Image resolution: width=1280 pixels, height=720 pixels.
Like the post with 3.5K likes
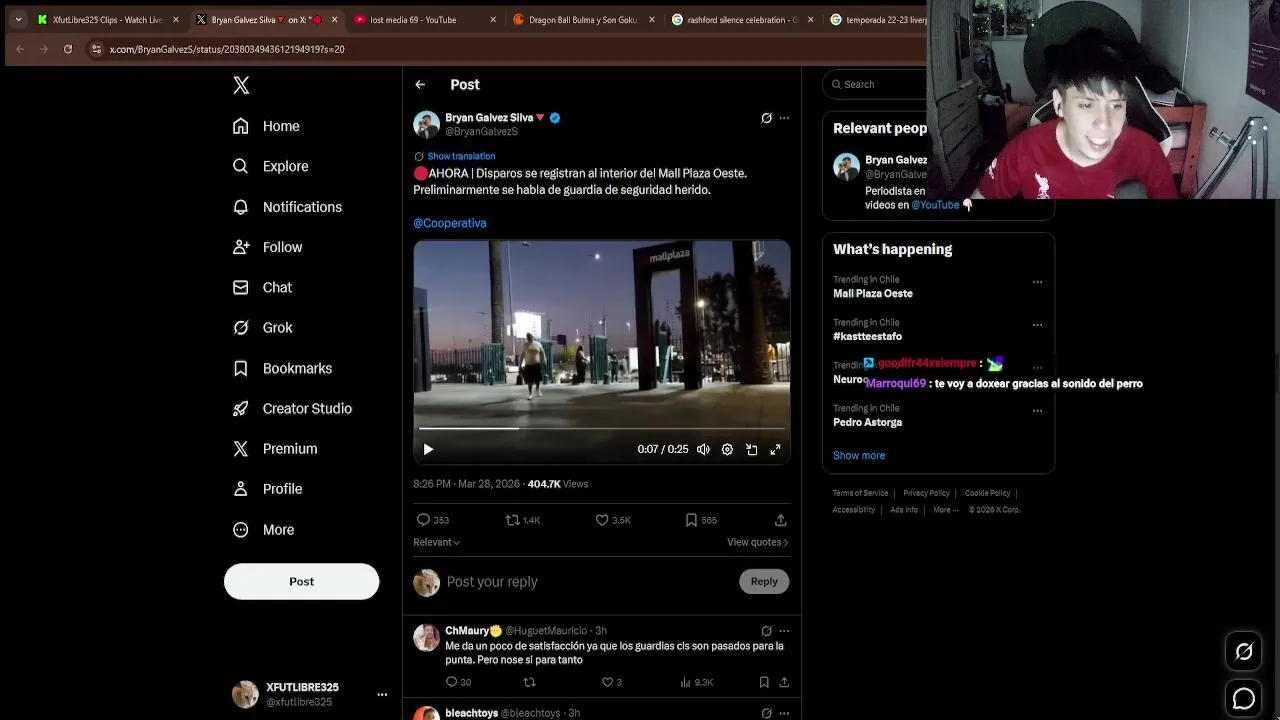613,520
